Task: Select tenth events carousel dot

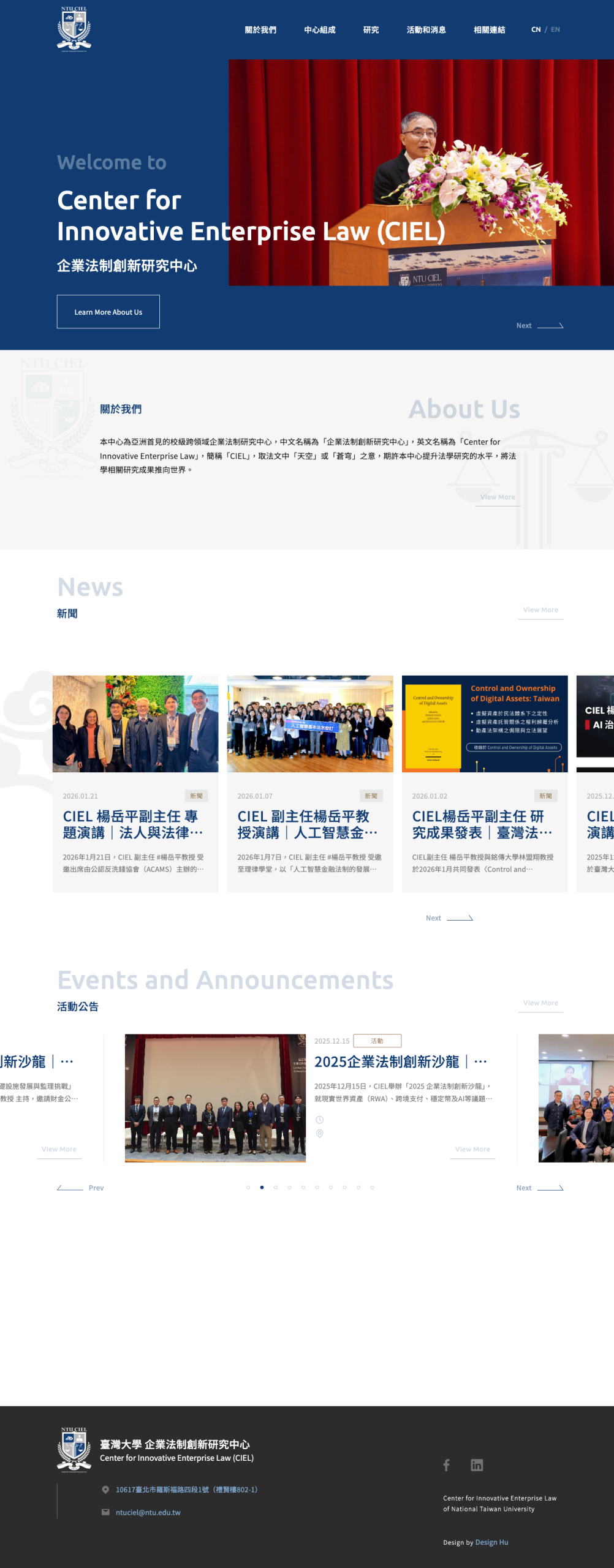Action: point(372,1188)
